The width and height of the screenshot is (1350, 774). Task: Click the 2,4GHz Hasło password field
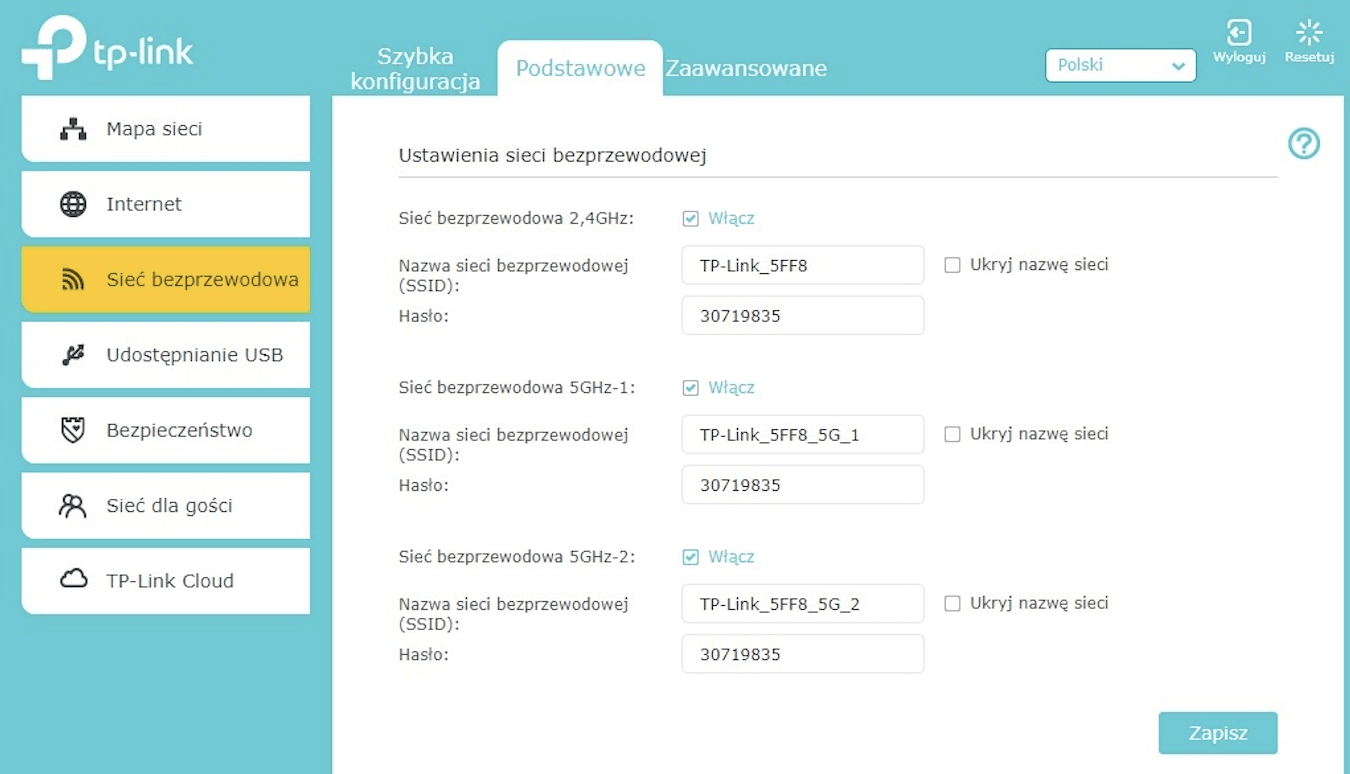(803, 316)
